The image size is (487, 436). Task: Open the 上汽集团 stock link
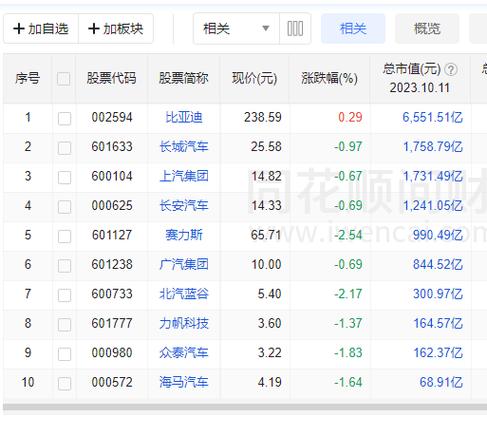[184, 176]
